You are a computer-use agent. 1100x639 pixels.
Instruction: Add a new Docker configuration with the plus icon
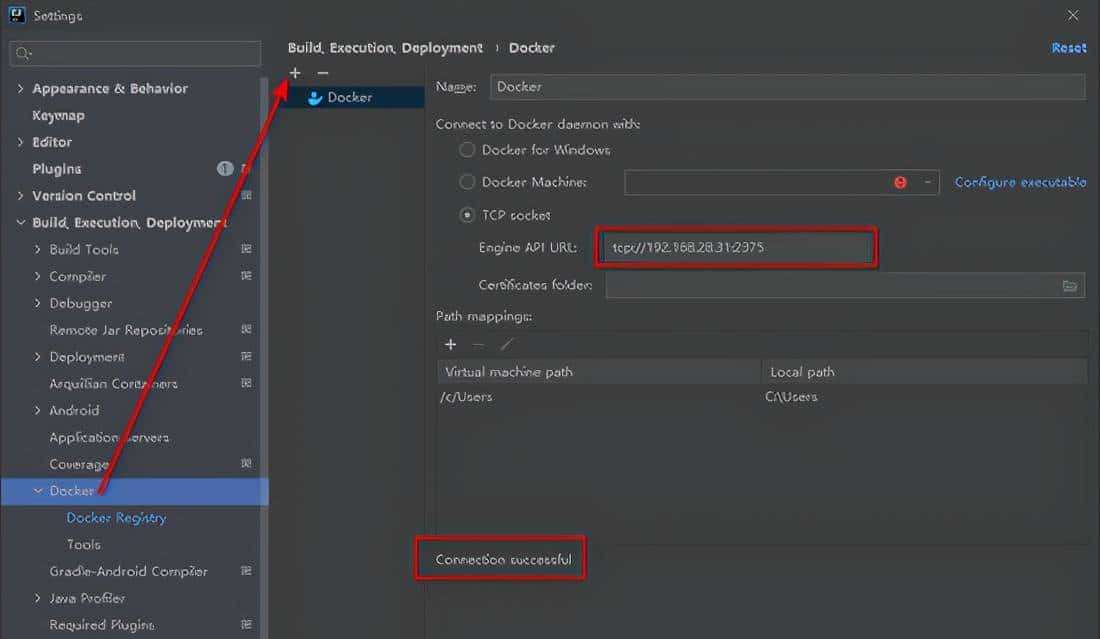(295, 72)
